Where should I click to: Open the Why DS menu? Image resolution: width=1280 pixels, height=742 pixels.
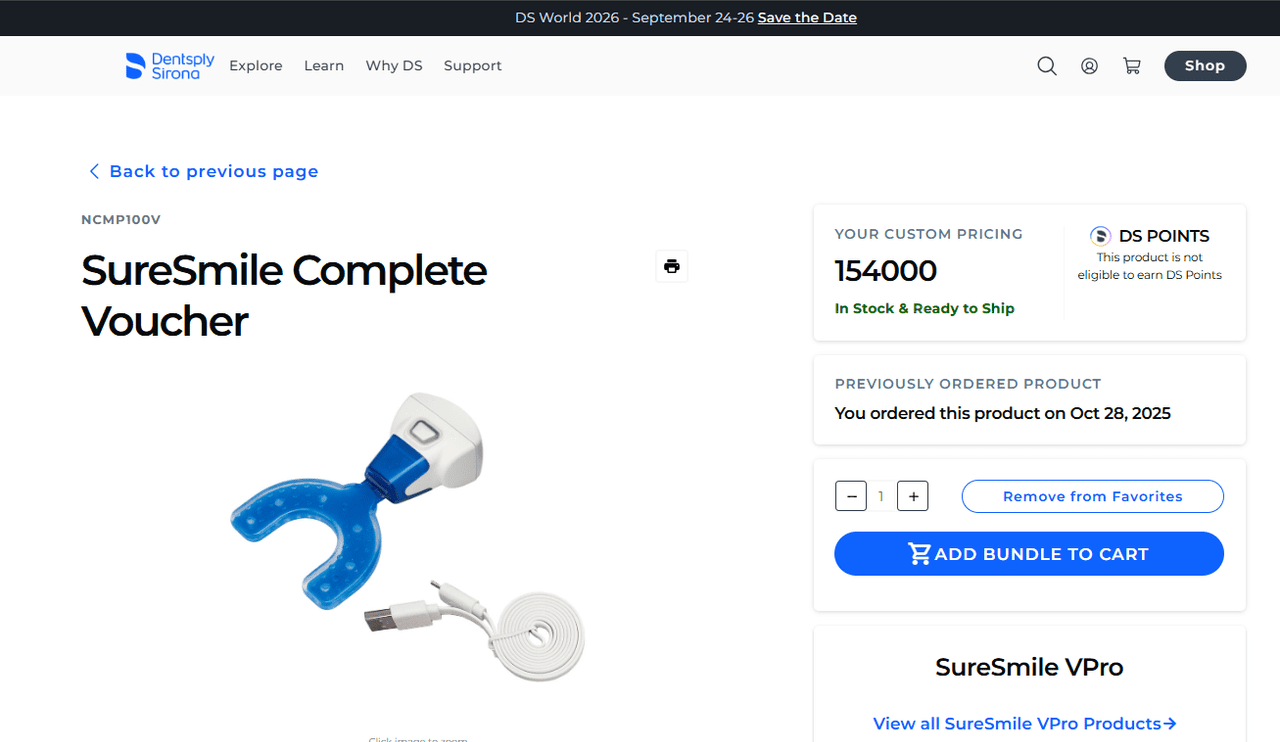point(394,66)
